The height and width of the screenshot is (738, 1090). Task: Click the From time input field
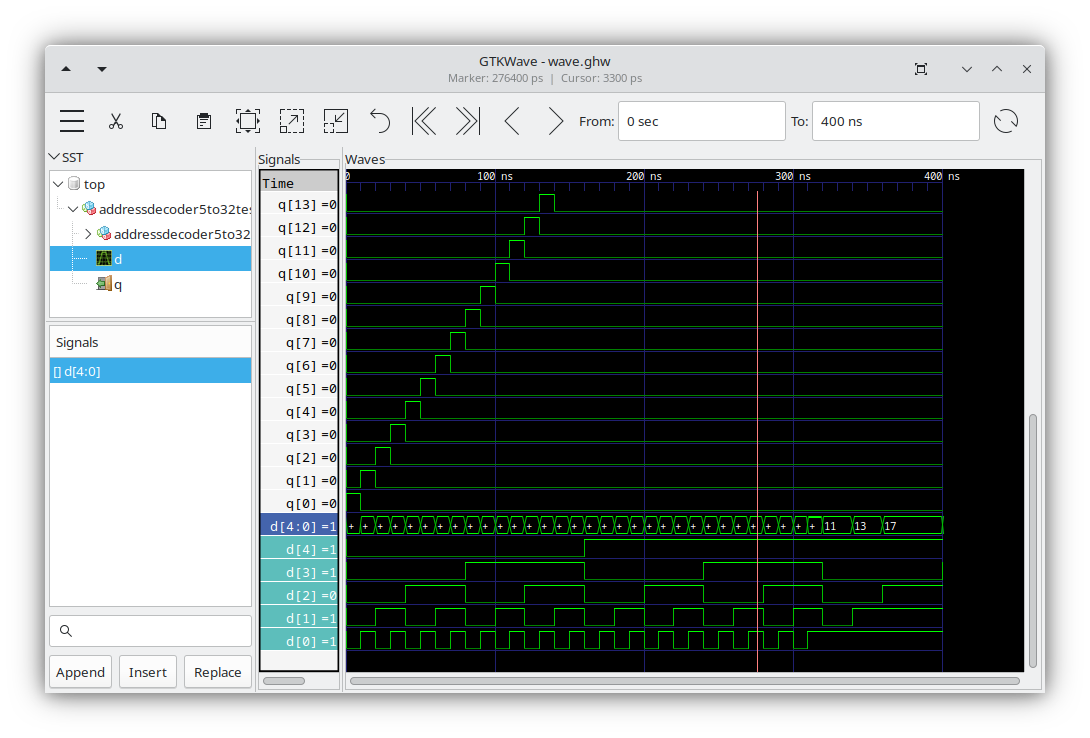701,121
